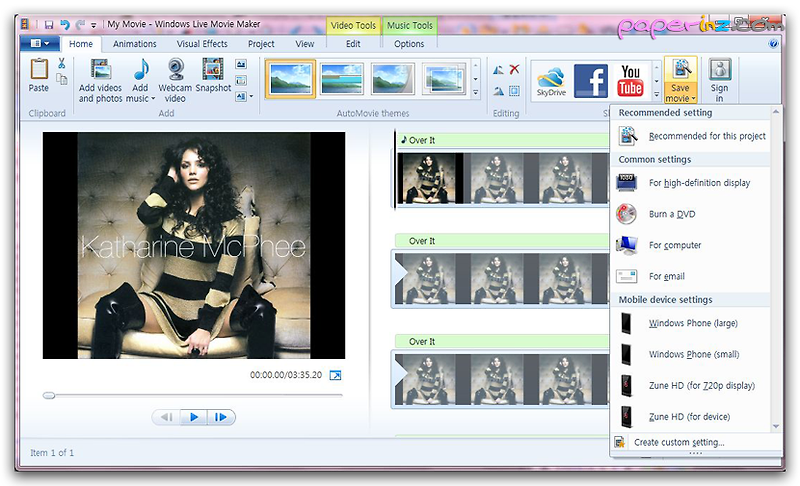Viewport: 800px width, 486px height.
Task: Click the Undo arrow in title bar
Action: [65, 24]
